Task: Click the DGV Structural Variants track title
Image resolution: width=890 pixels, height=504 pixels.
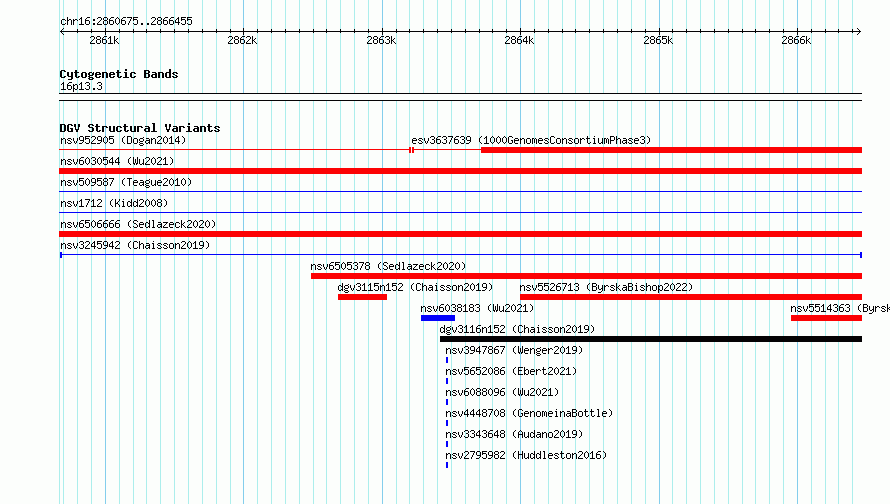Action: tap(140, 128)
